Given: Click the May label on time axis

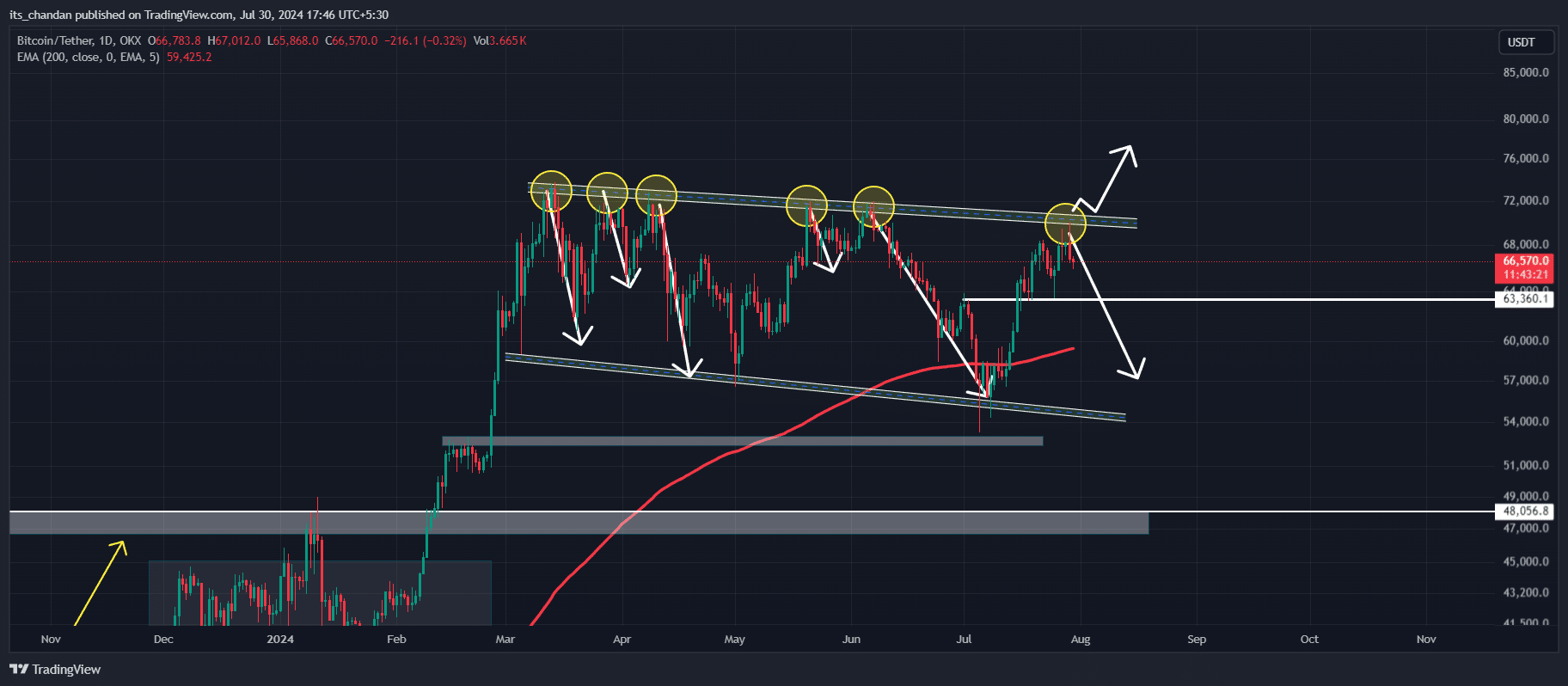Looking at the screenshot, I should click(735, 639).
